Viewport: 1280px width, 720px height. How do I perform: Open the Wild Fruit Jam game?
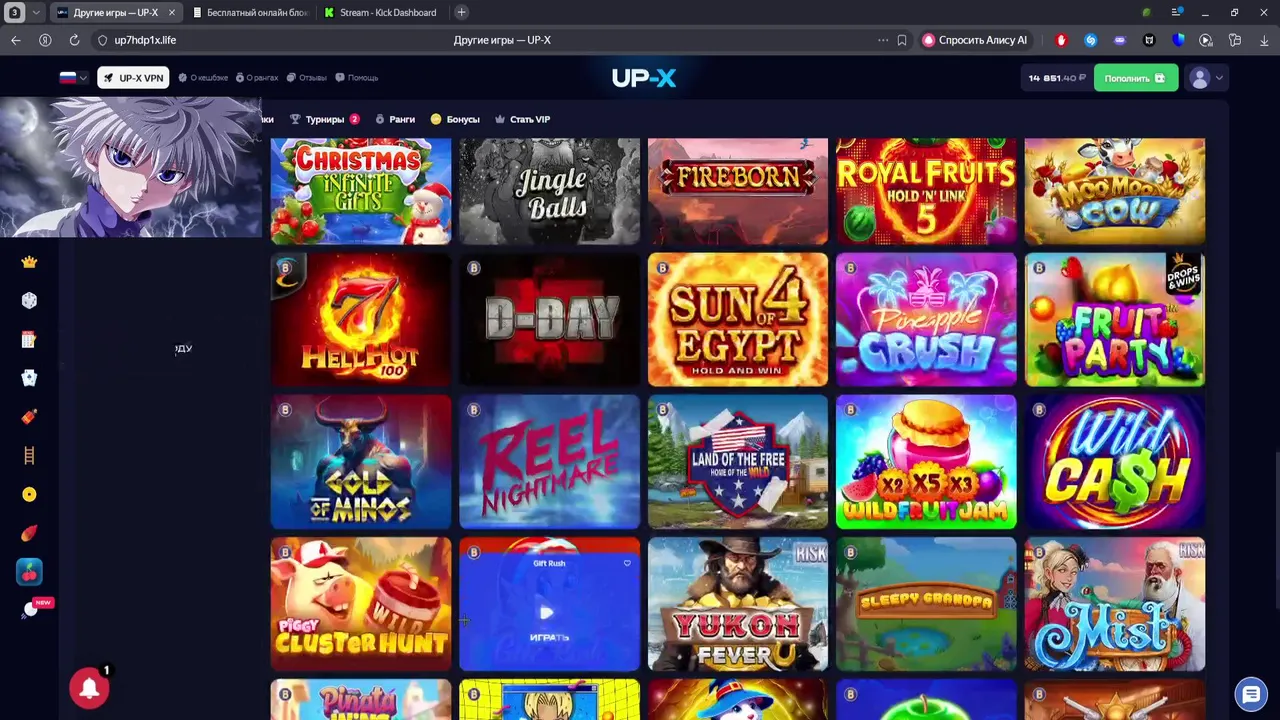926,461
